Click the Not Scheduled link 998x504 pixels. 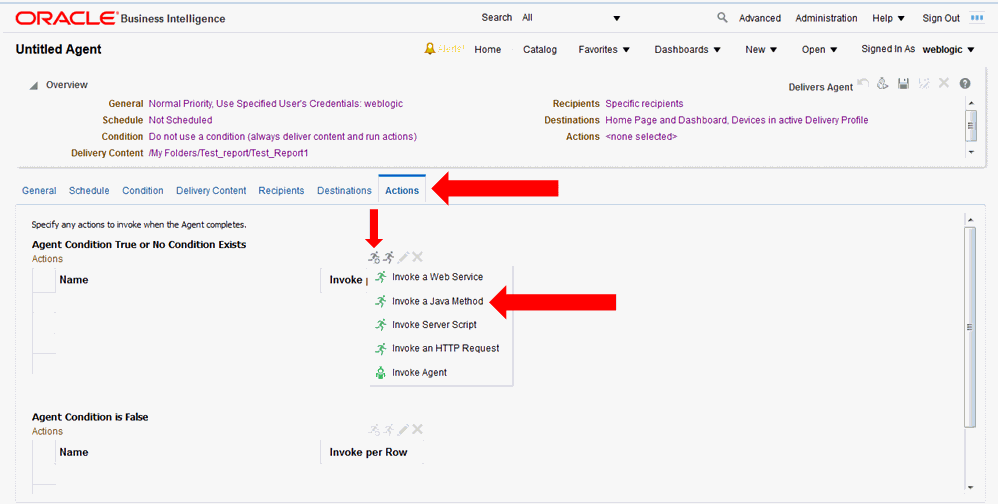[180, 120]
